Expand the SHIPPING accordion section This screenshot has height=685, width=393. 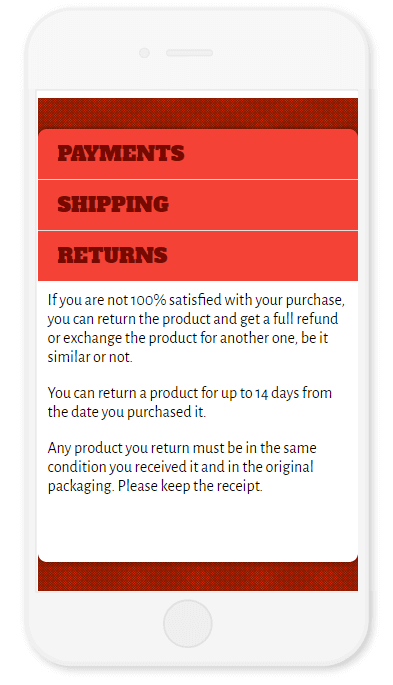(198, 205)
